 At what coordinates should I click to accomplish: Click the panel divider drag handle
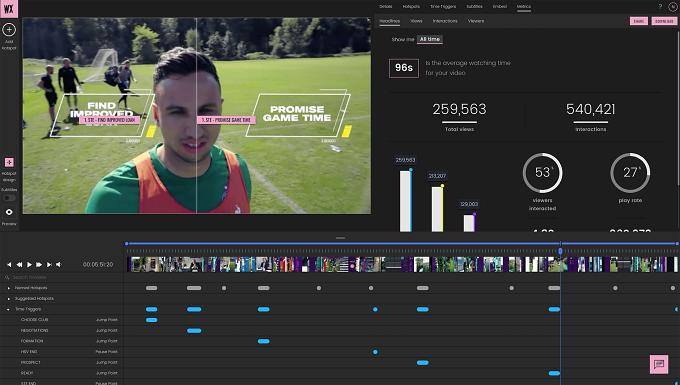(x=340, y=238)
